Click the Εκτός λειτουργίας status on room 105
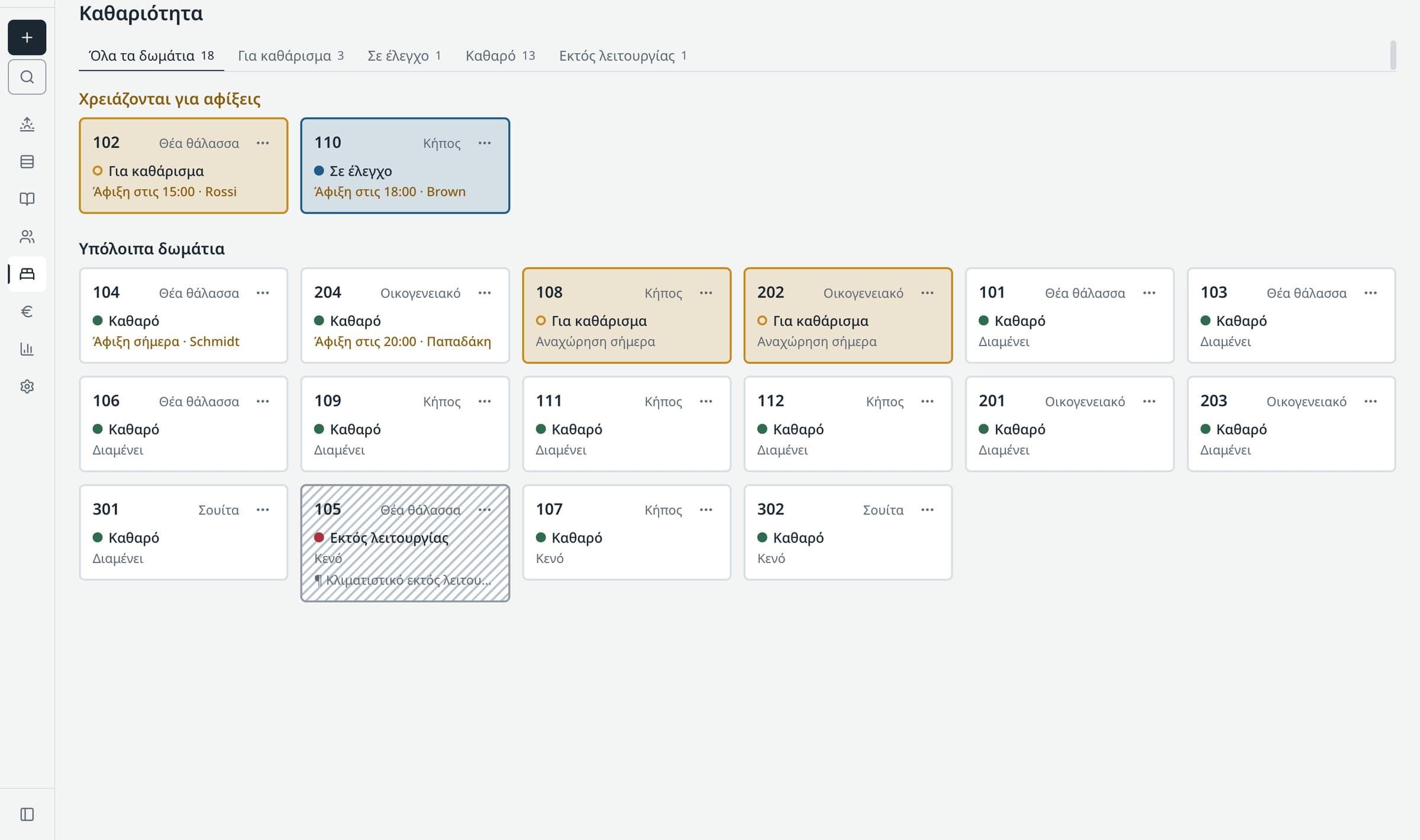Screen dimensions: 1420x840 [x=382, y=538]
